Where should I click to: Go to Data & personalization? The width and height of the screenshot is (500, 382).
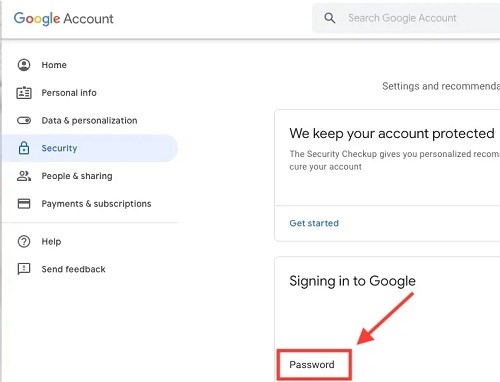[90, 120]
